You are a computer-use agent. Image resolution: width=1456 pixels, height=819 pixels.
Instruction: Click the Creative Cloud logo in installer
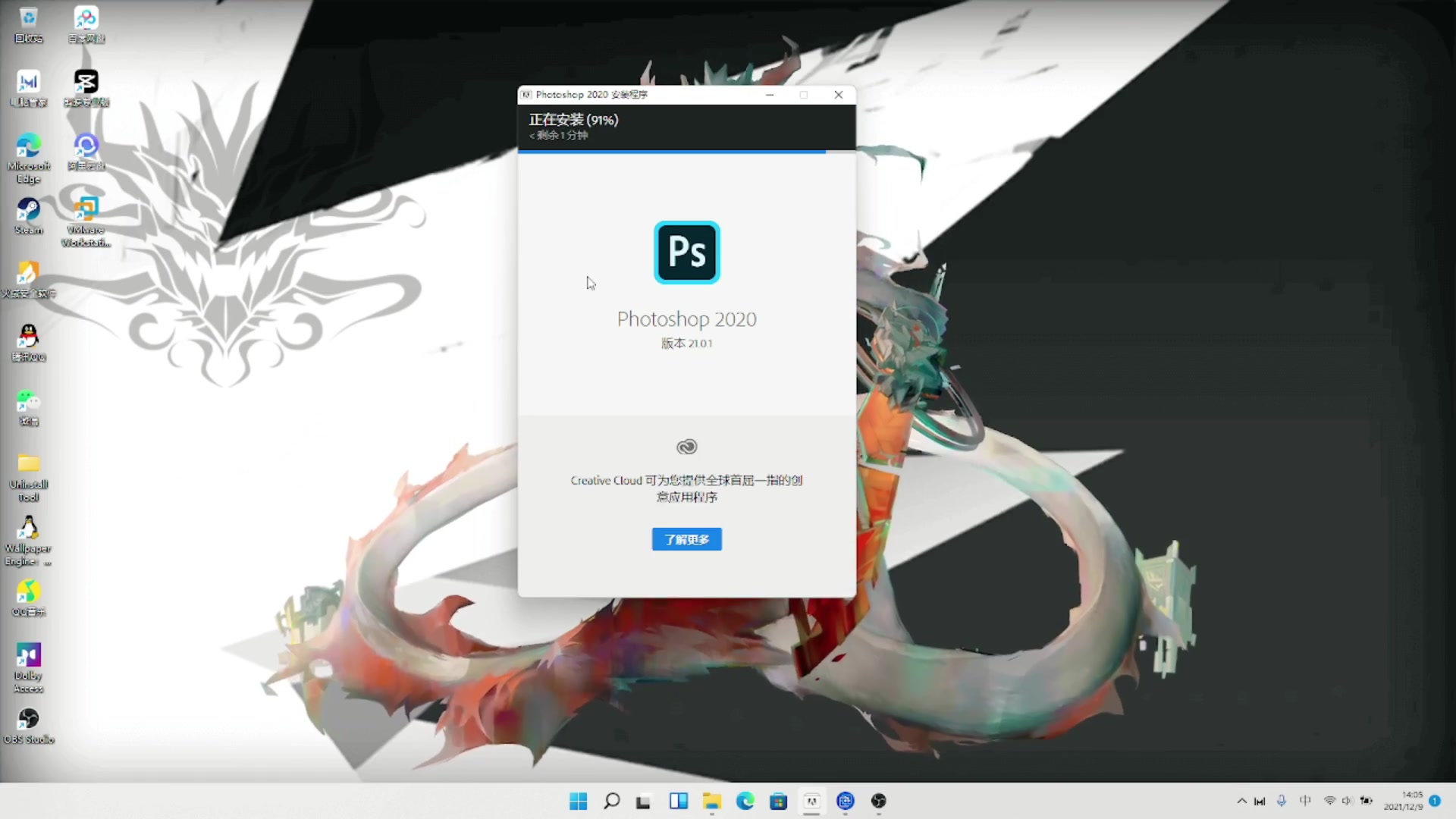pos(686,447)
